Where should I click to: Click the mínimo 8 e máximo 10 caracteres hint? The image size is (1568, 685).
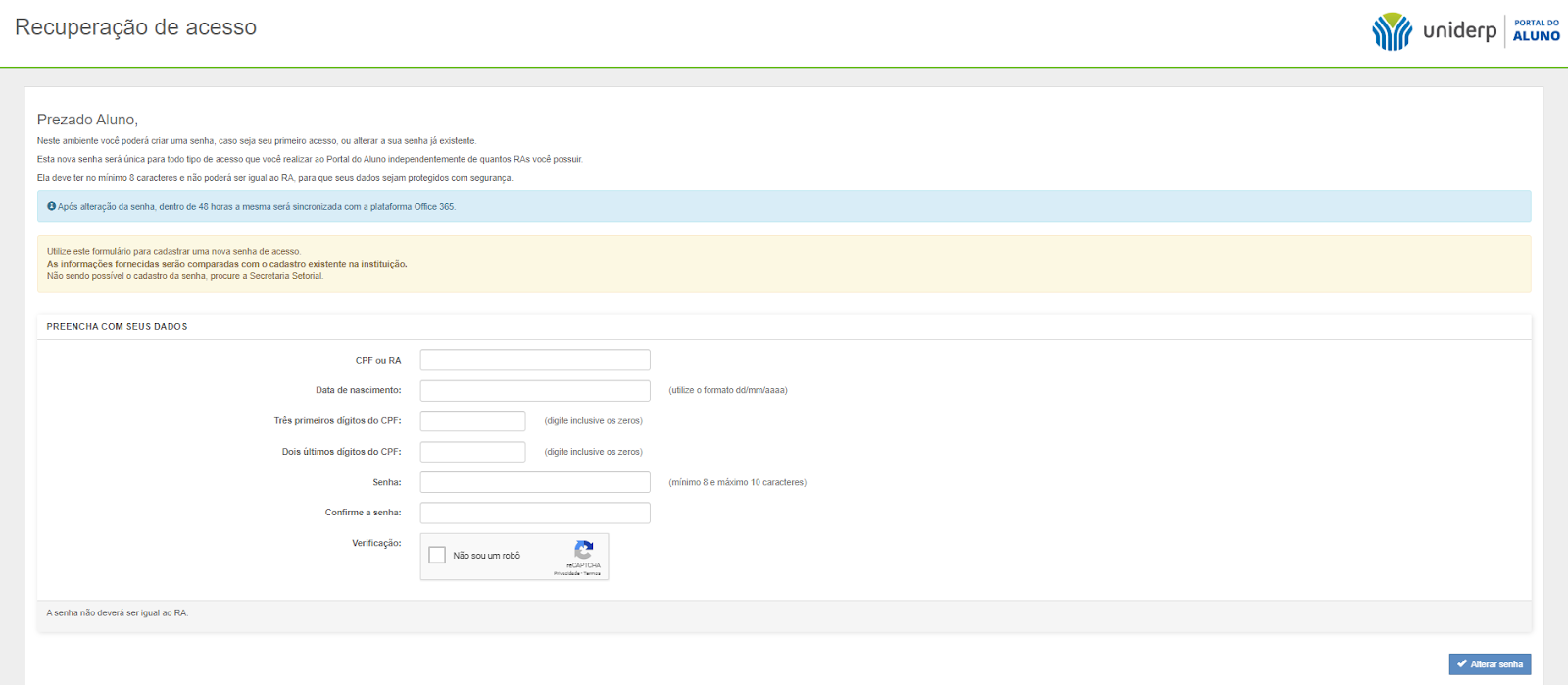click(738, 482)
